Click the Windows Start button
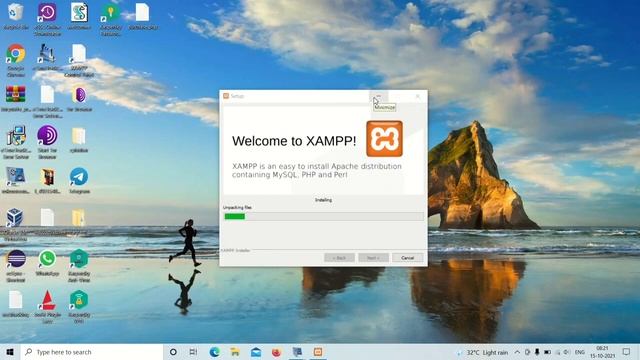The image size is (640, 360). click(x=10, y=352)
